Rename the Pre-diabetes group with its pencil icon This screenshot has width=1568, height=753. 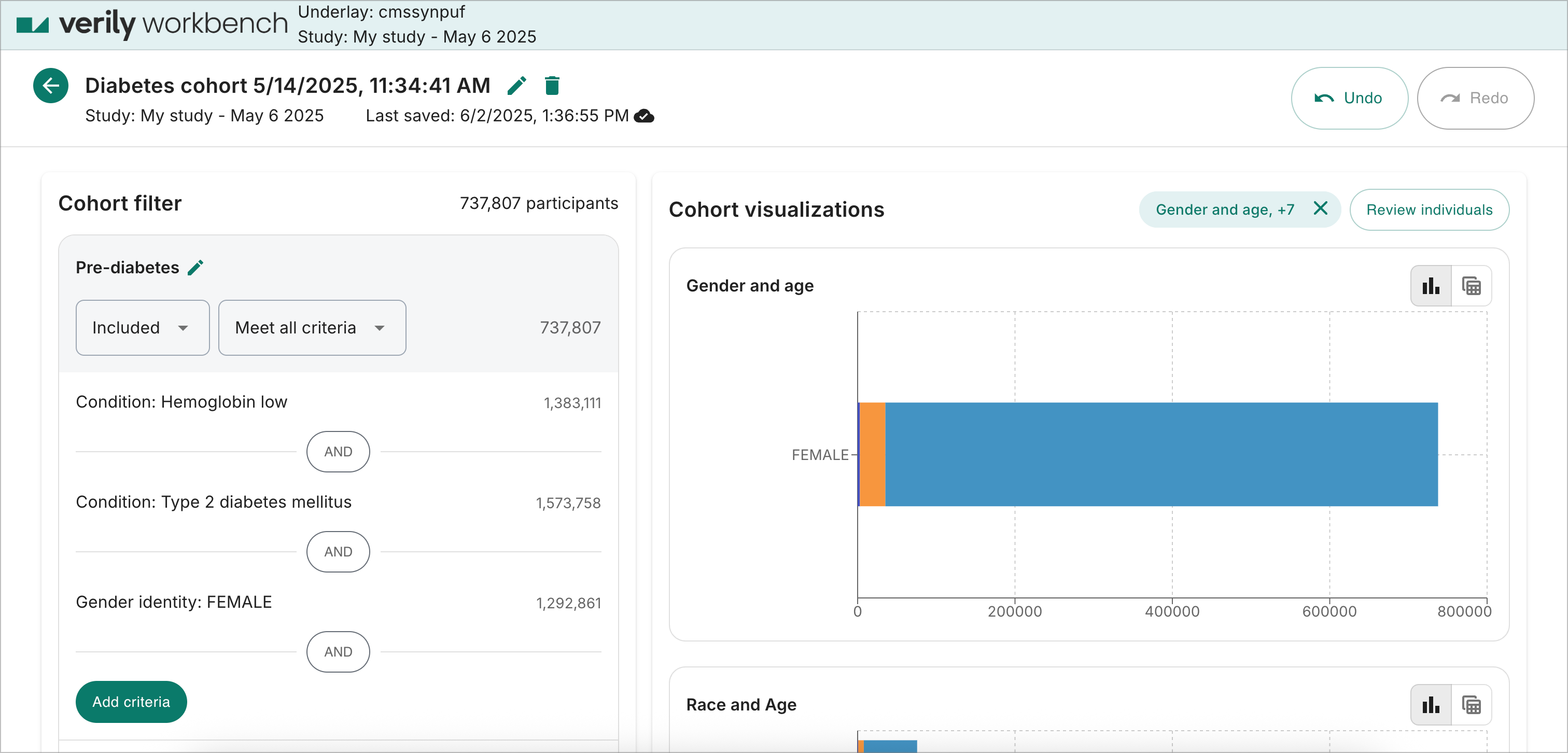(195, 268)
